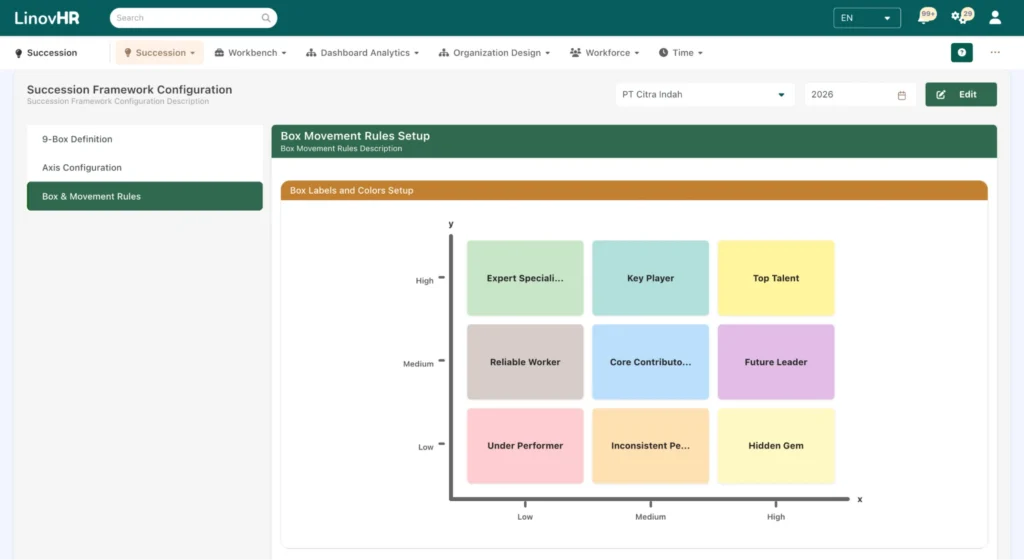Select the Hidden Gem box
1024x560 pixels.
pyautogui.click(x=776, y=446)
